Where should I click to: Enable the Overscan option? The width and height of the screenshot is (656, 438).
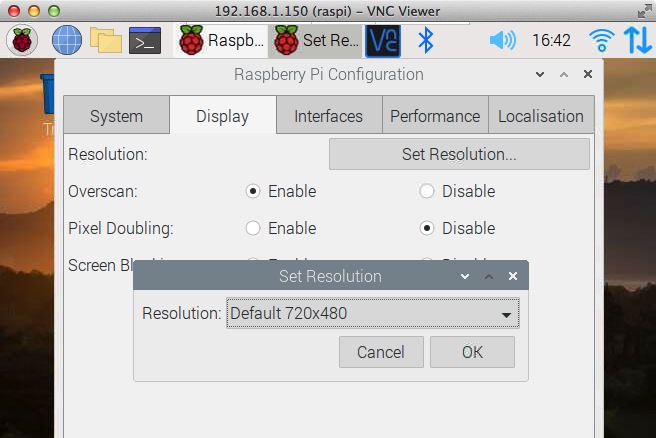(x=253, y=191)
